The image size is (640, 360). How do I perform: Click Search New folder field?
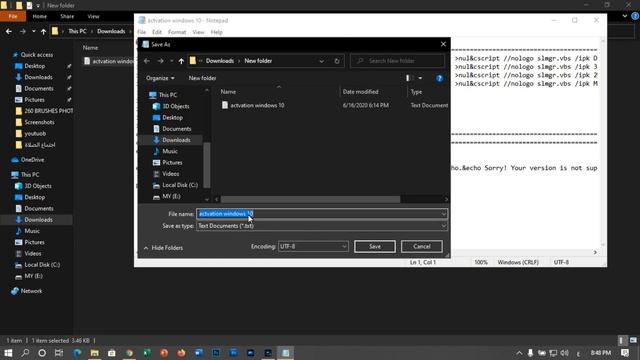[x=397, y=61]
